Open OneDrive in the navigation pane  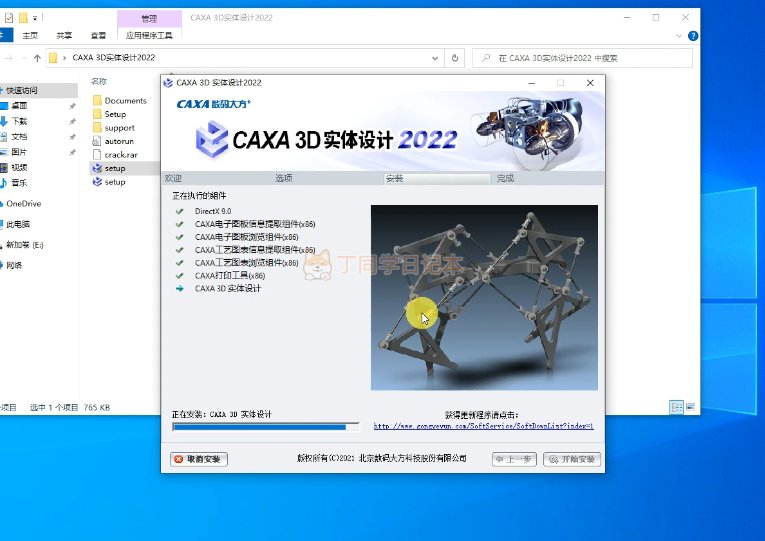click(x=24, y=203)
